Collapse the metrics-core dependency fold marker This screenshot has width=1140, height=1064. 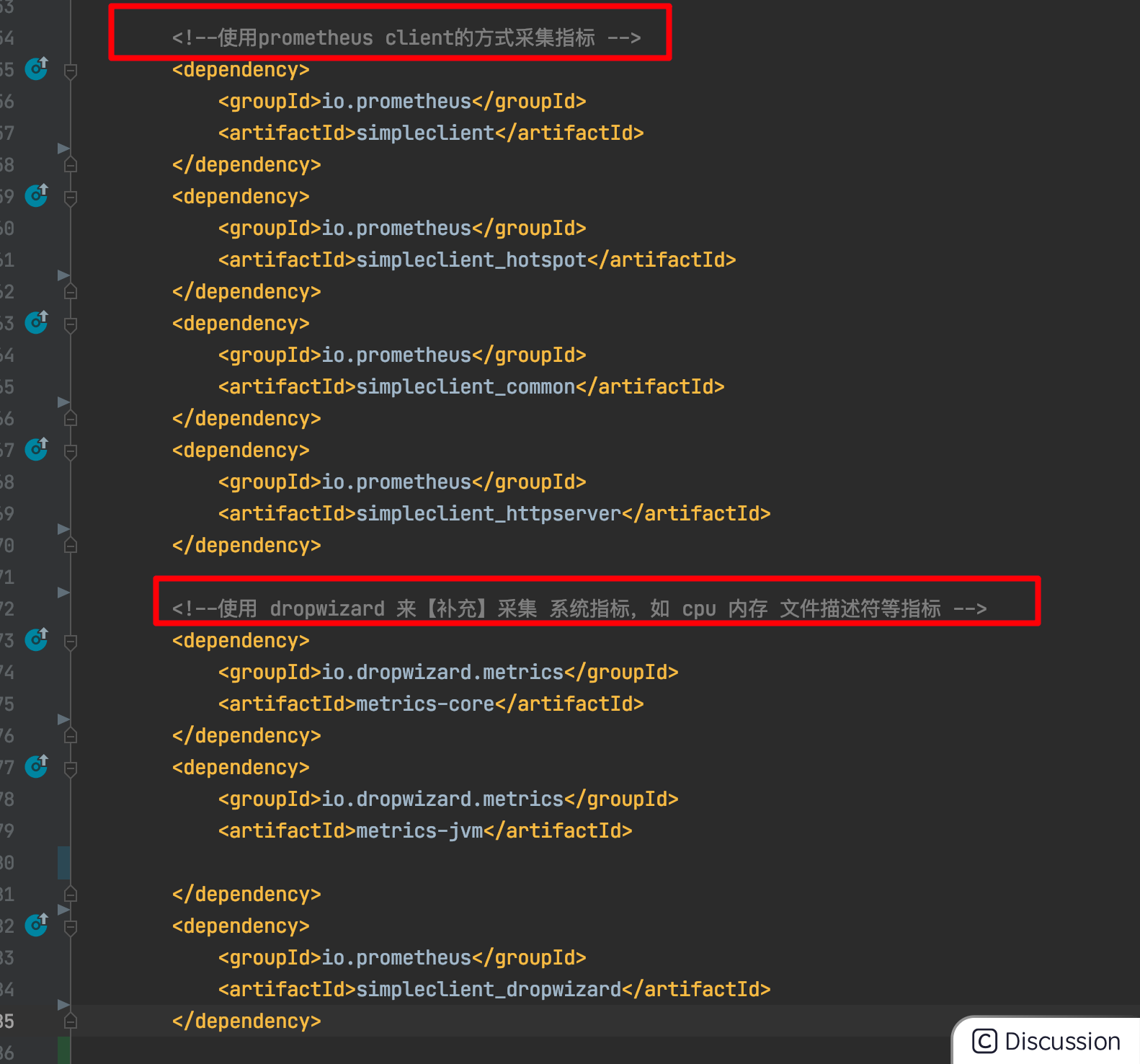point(71,642)
